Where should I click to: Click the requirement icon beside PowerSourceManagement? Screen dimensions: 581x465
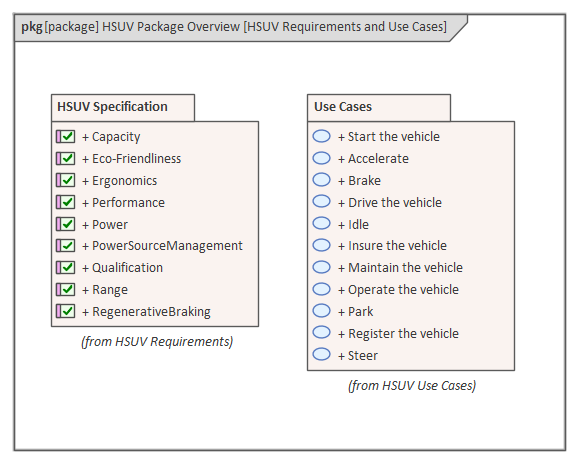coord(66,246)
